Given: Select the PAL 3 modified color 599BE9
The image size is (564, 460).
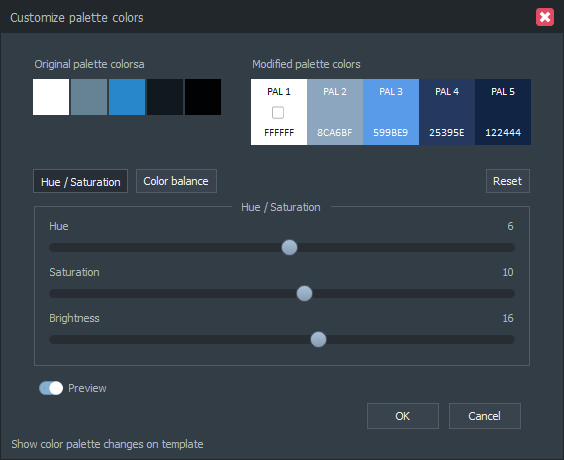Looking at the screenshot, I should click(391, 112).
